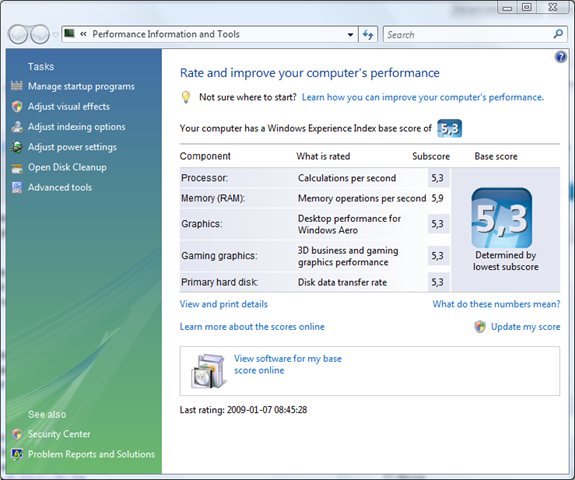Click the magnifier search icon
Screen dimensions: 575x480
point(558,34)
